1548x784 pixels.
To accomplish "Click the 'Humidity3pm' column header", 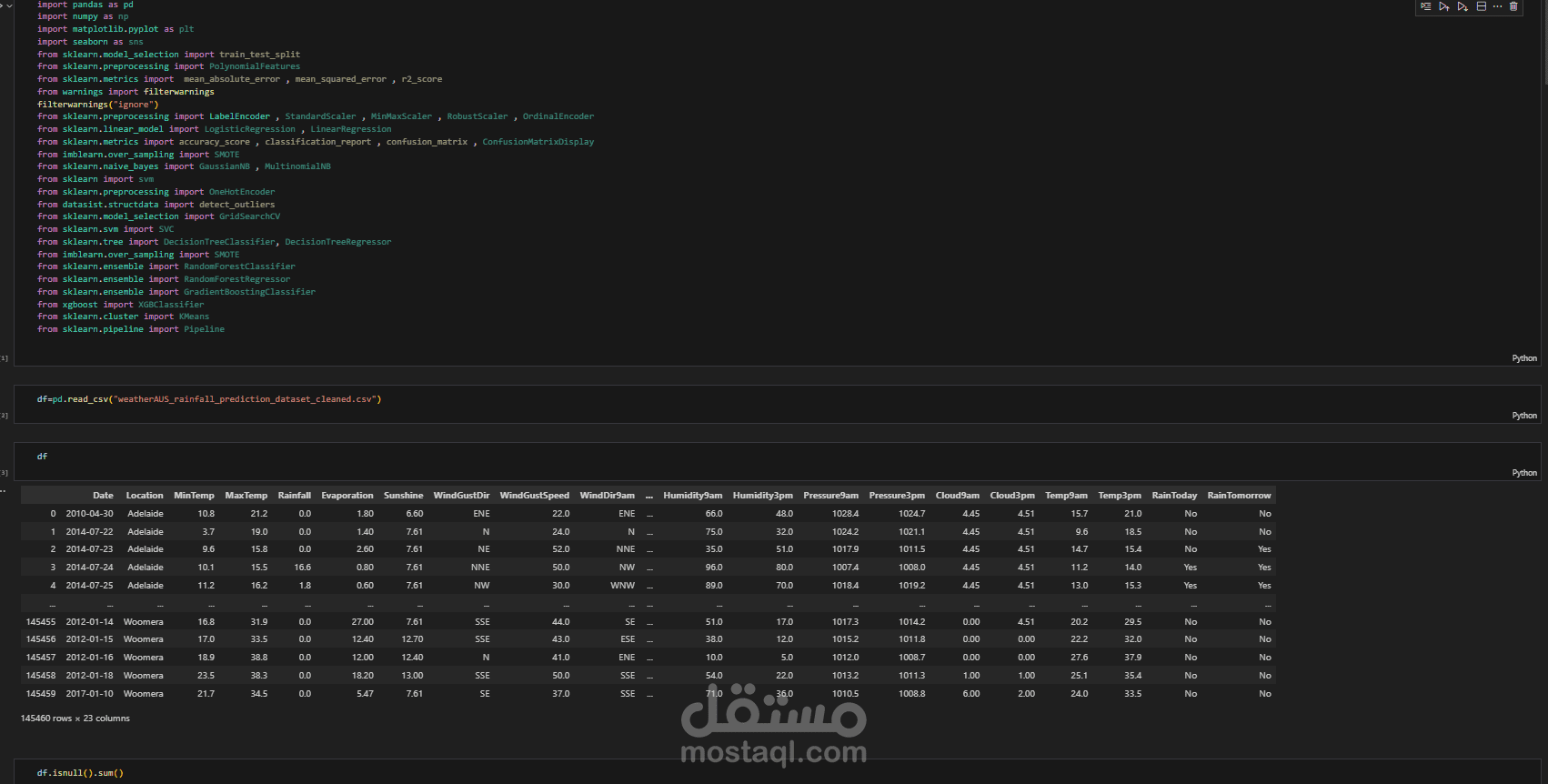I will coord(763,496).
